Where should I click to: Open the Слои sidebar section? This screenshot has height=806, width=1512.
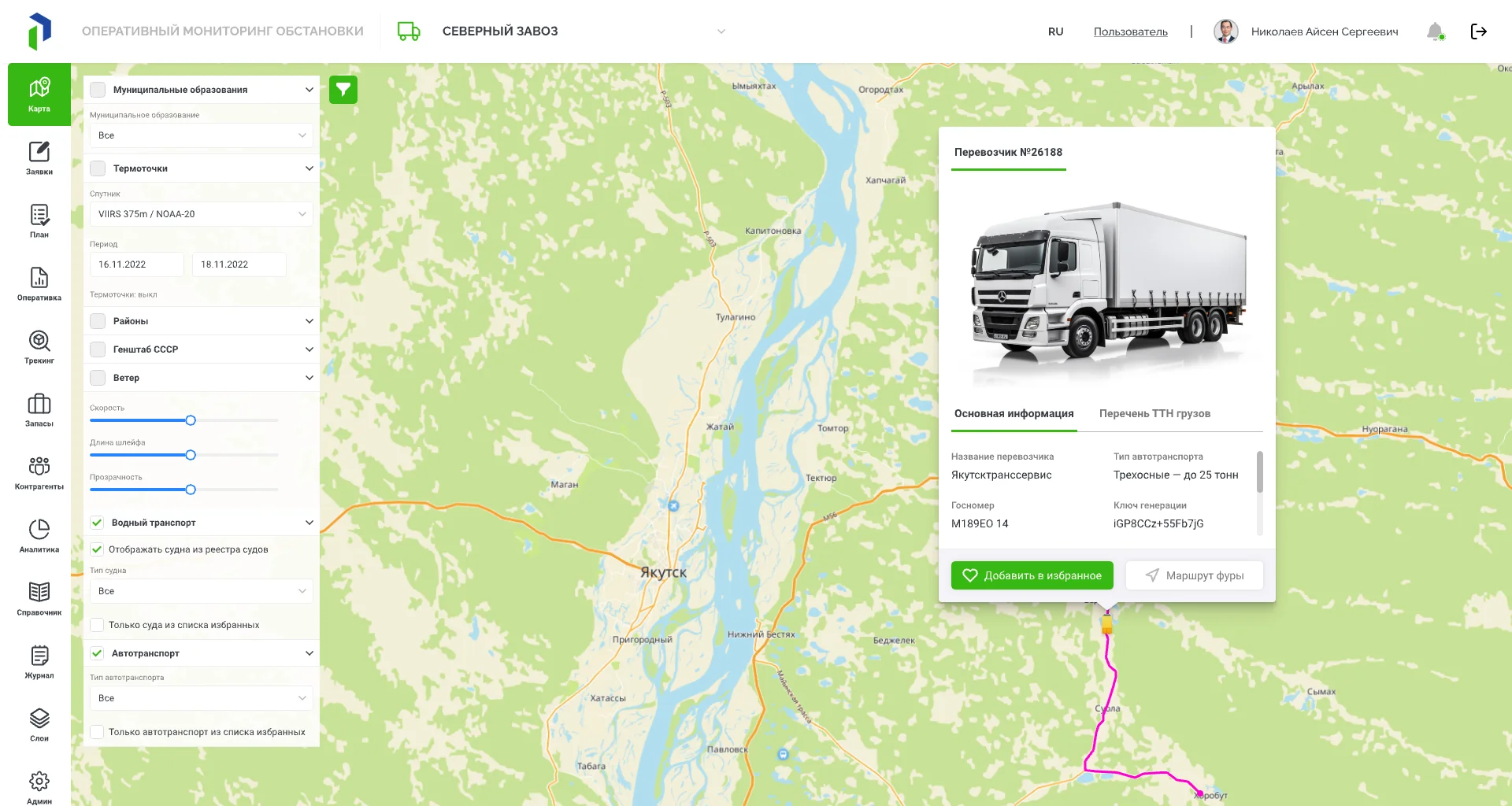pos(39,724)
